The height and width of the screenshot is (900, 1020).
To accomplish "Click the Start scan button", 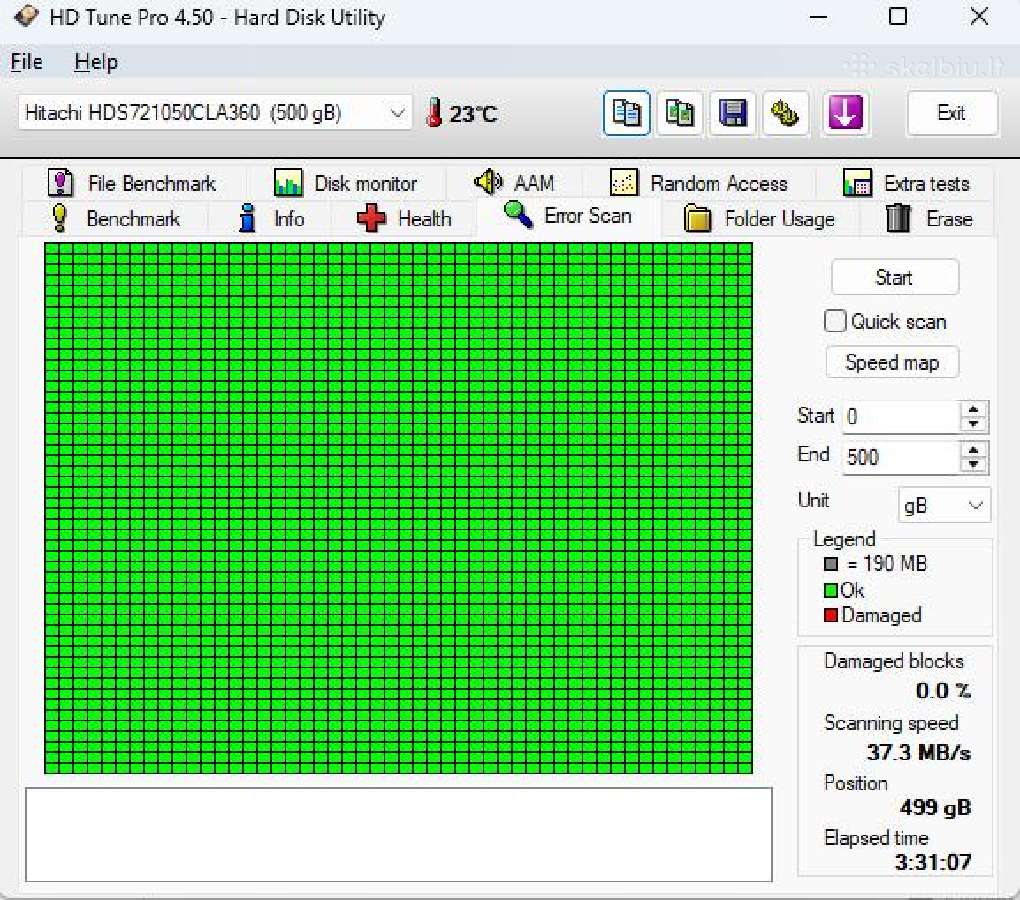I will click(894, 278).
